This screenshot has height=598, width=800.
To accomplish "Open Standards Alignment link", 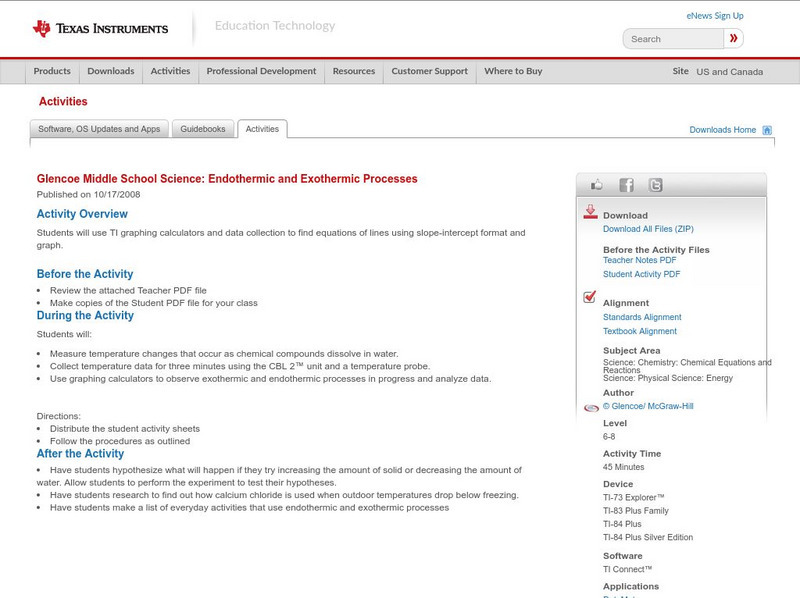I will click(x=642, y=317).
